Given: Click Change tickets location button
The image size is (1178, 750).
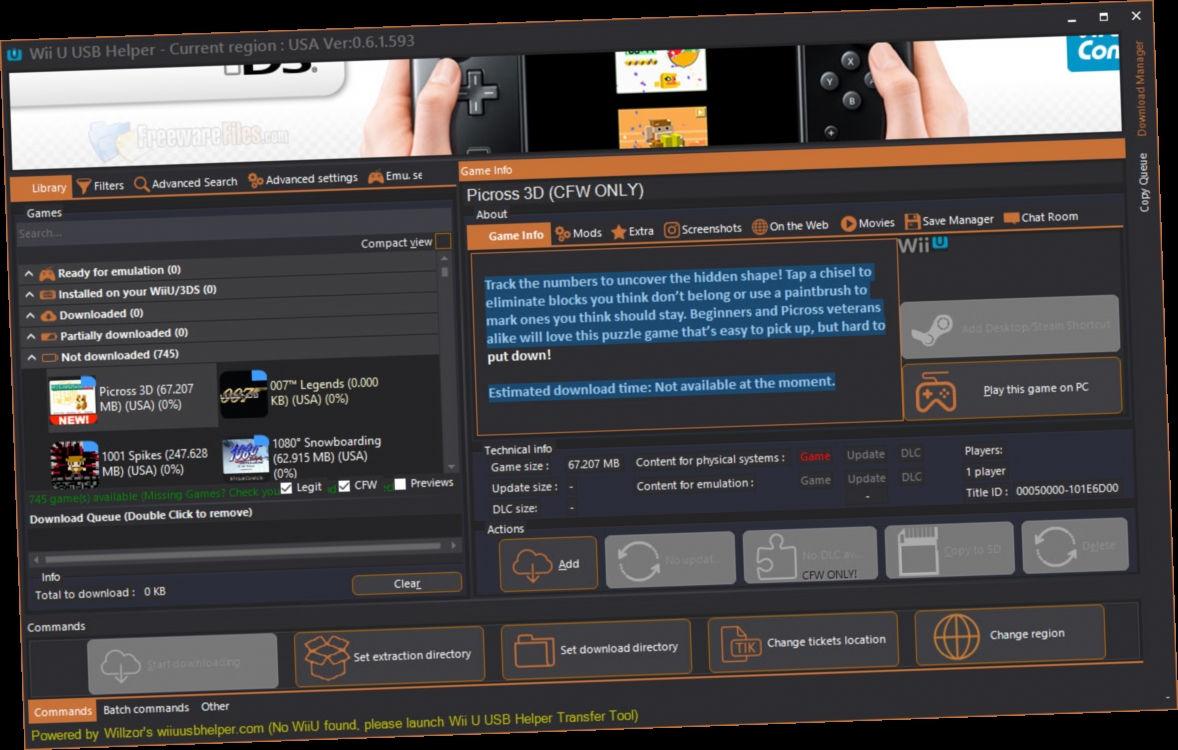Looking at the screenshot, I should (x=804, y=642).
